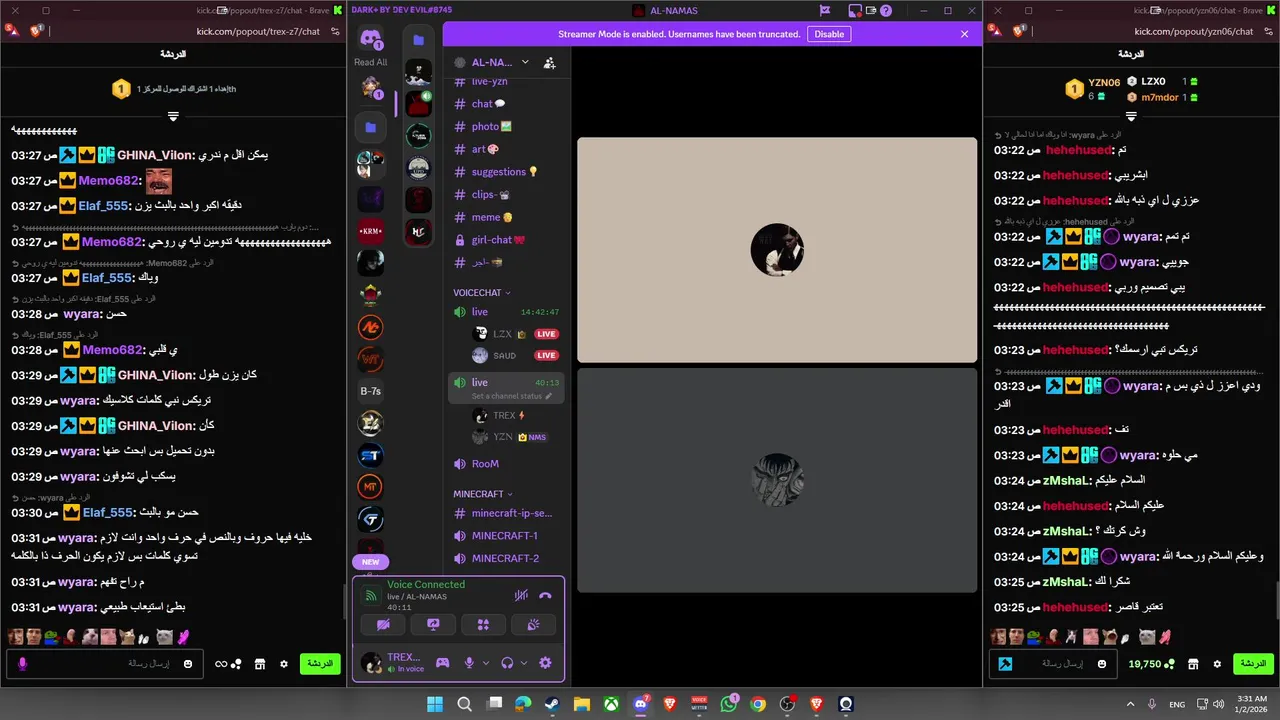Open 19,750 channel points in yzn06 chat
Image resolution: width=1280 pixels, height=720 pixels.
pos(1151,664)
